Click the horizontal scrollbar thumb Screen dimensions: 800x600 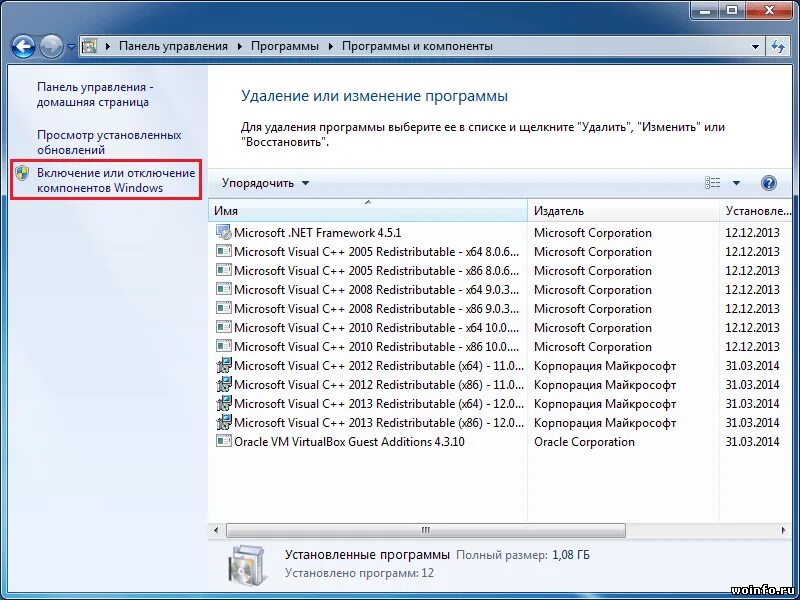tap(426, 531)
